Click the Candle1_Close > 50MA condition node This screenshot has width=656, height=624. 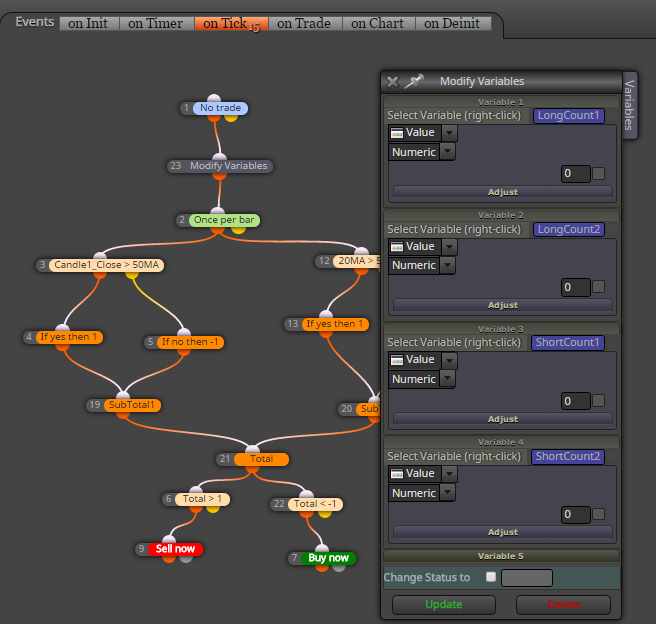coord(106,265)
